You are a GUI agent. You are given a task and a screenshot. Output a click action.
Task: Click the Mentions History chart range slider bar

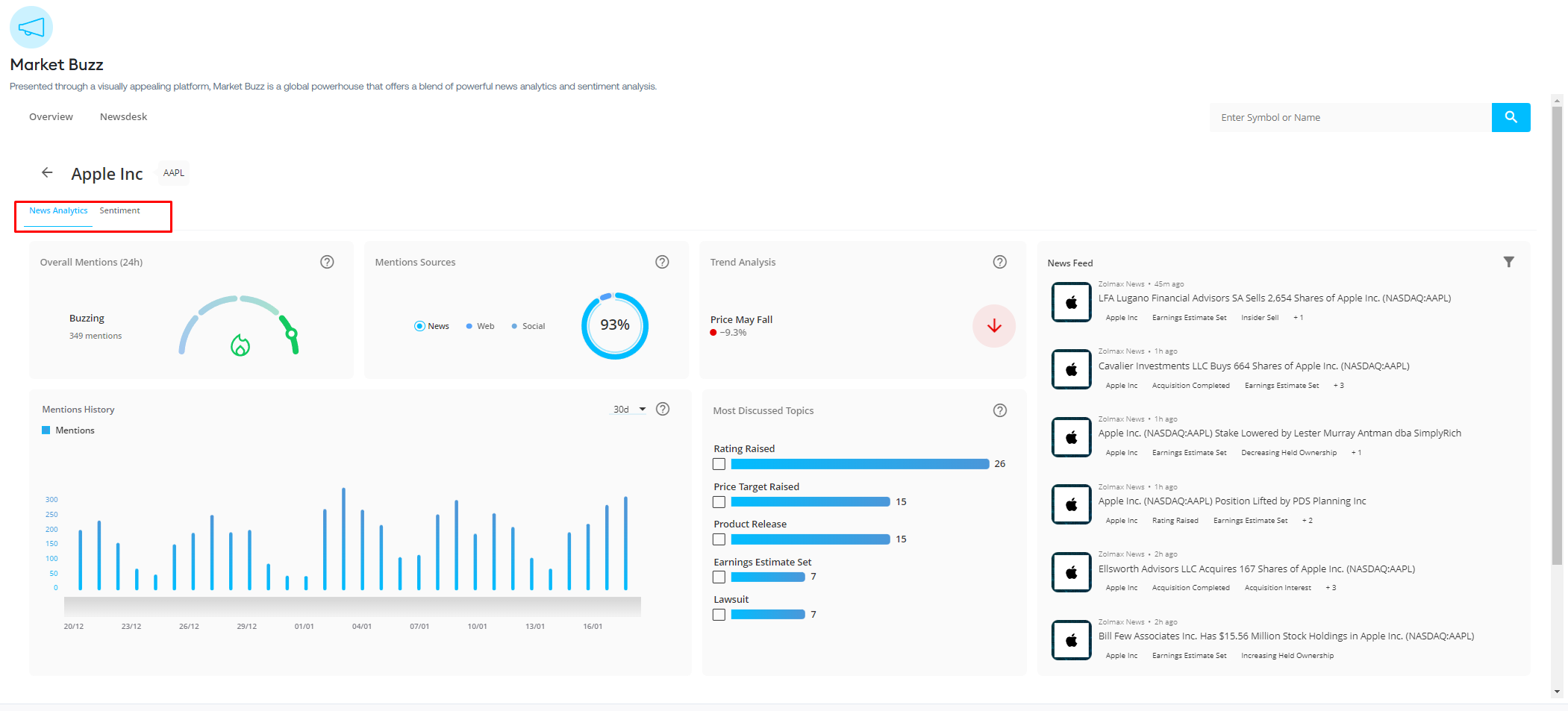pos(352,606)
